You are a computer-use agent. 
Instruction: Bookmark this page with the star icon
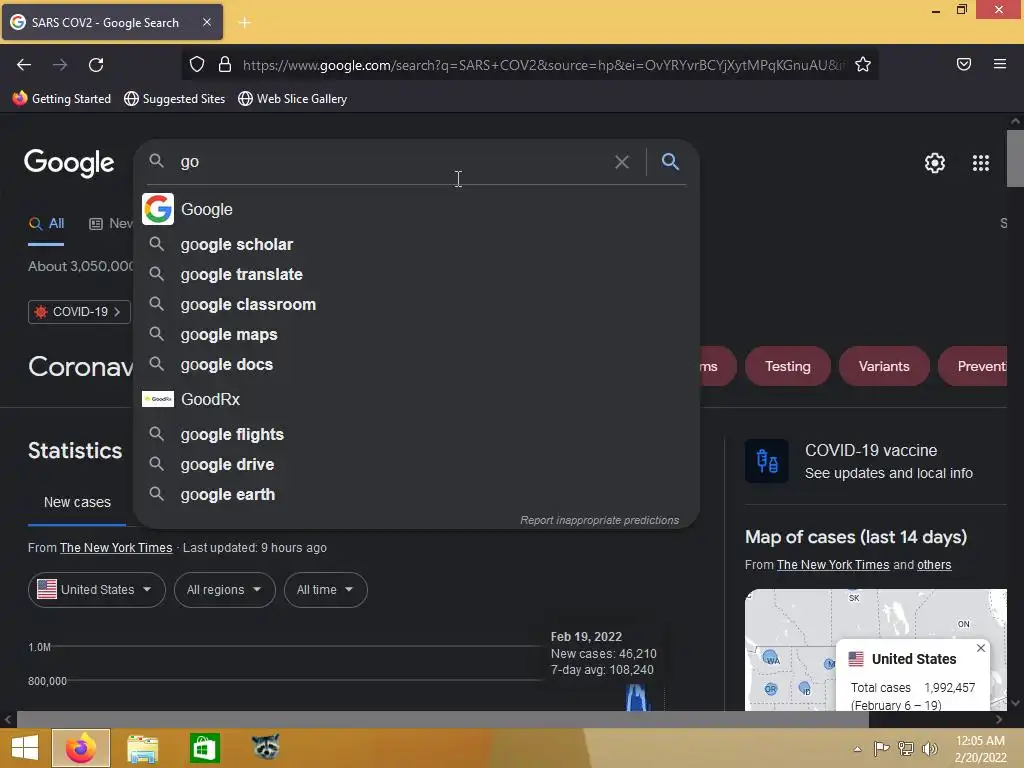(863, 64)
